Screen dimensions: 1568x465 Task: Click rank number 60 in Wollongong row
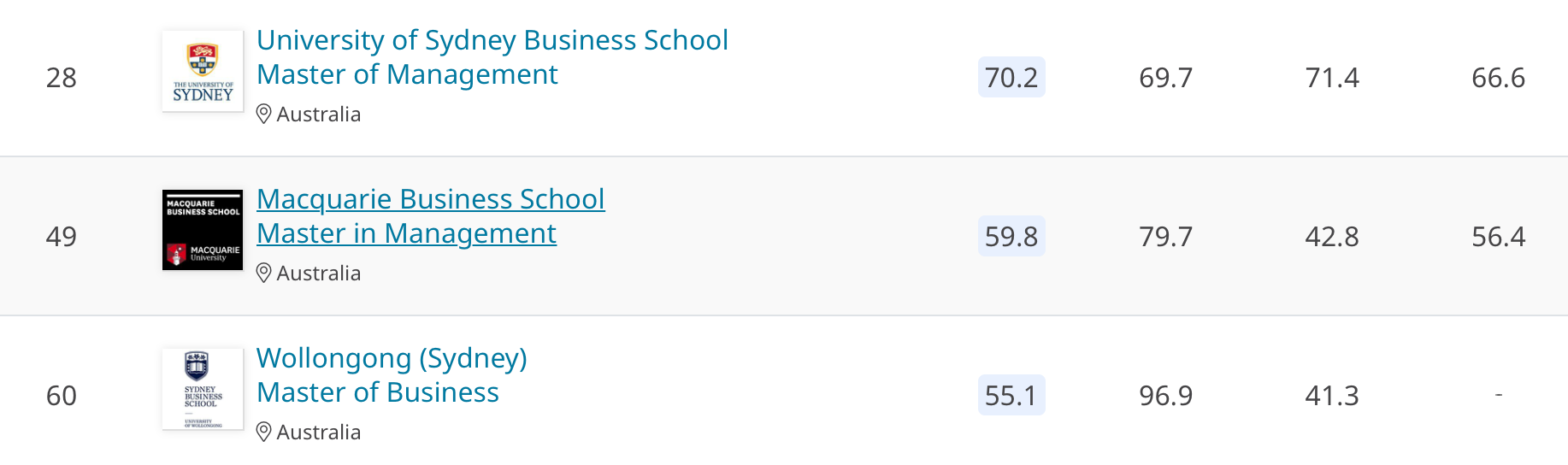point(62,396)
